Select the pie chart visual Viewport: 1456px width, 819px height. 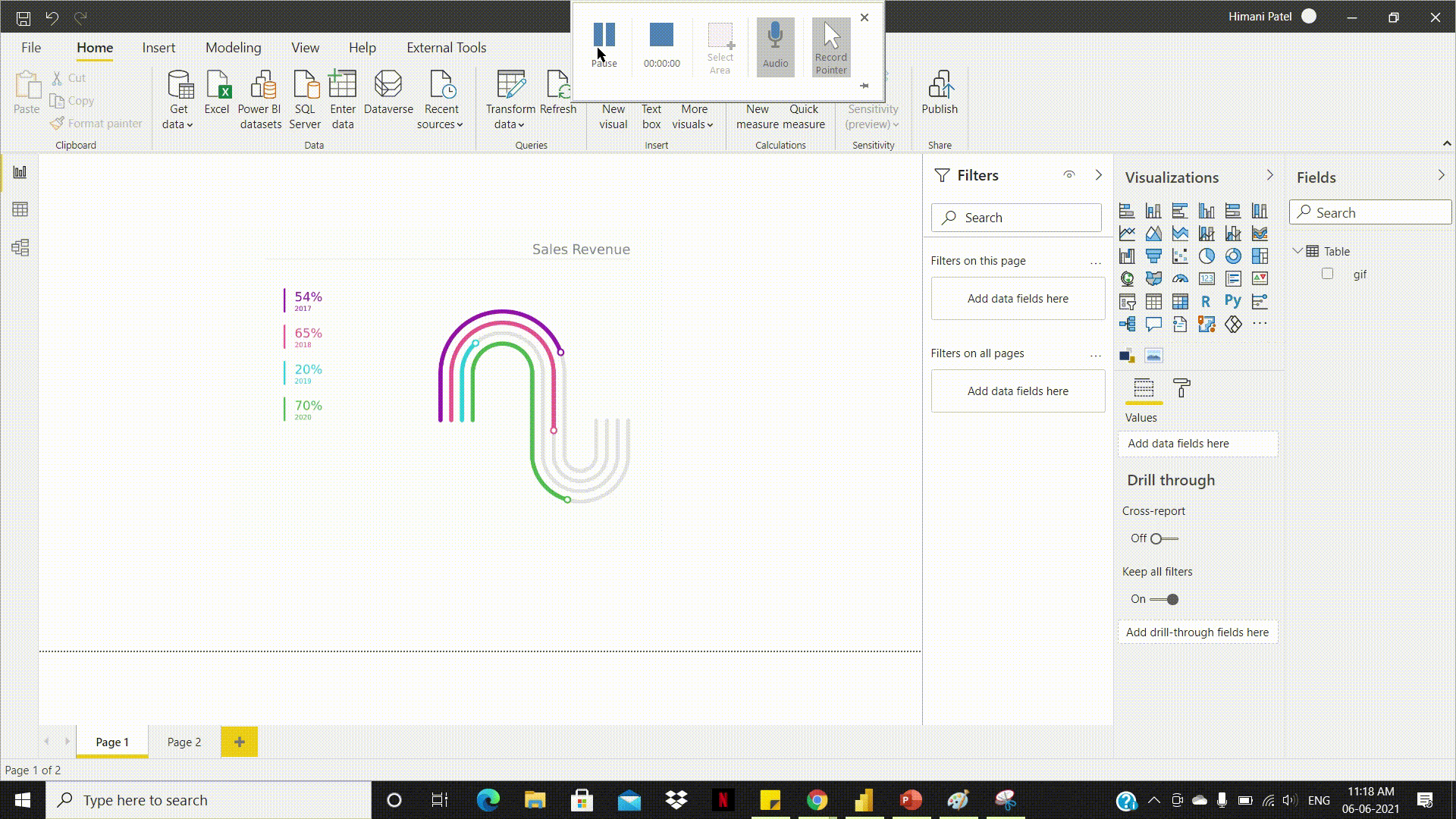1207,256
